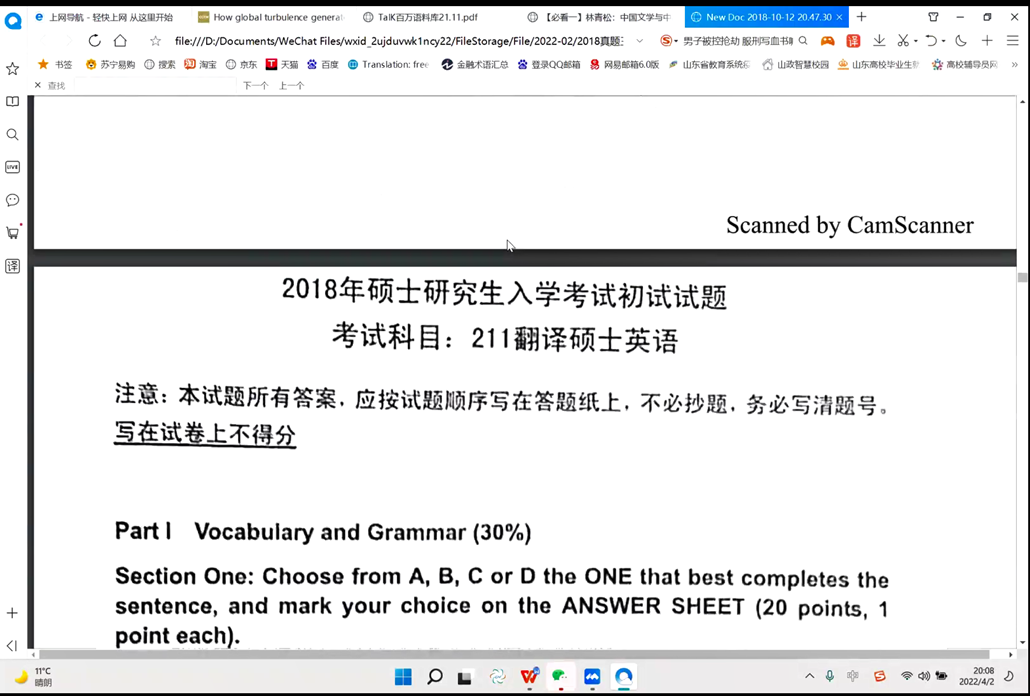Click the browser refresh icon
Screen dimensions: 1030x700
(x=94, y=41)
